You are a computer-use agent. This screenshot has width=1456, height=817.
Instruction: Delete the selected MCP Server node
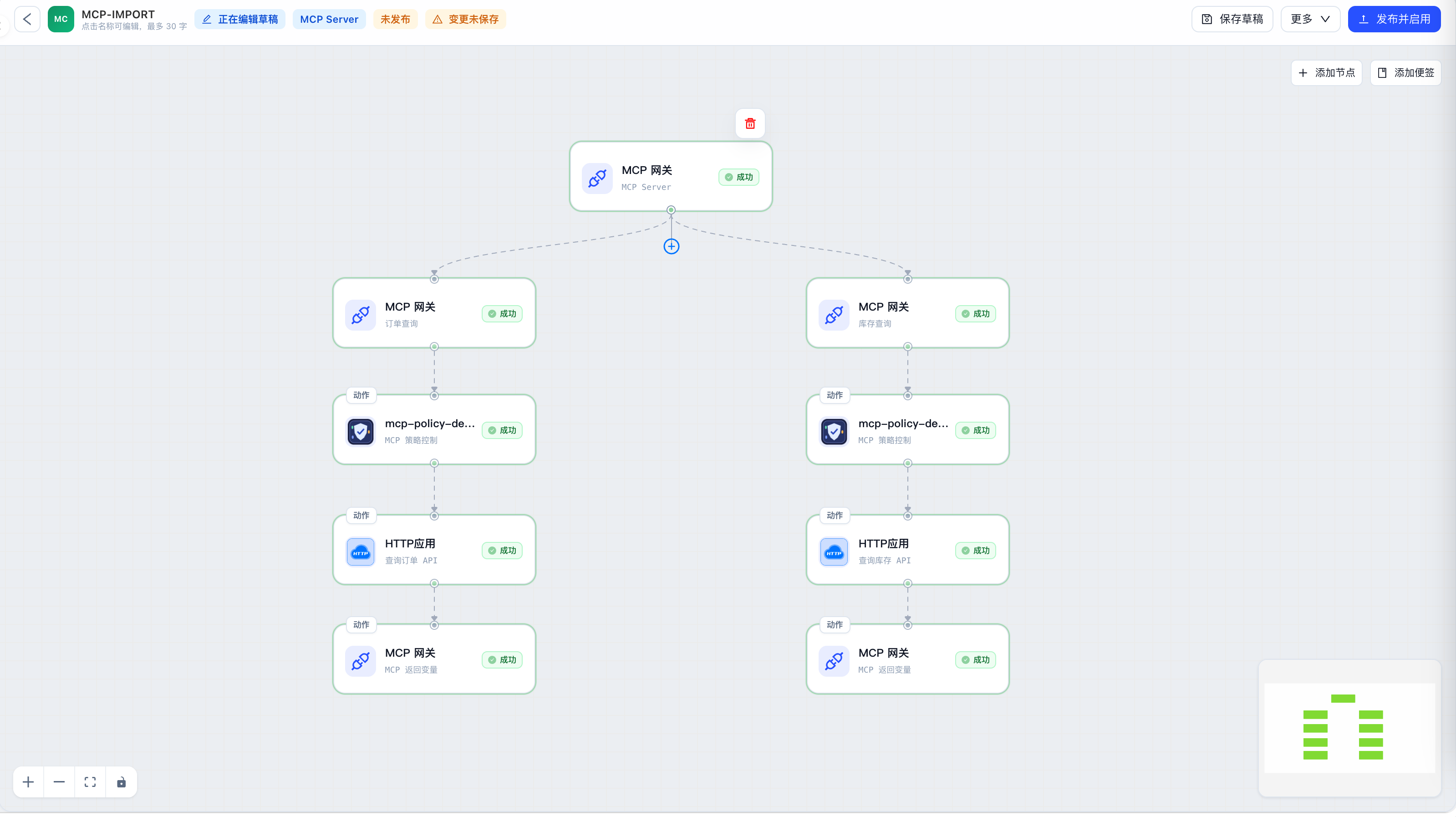(x=750, y=123)
